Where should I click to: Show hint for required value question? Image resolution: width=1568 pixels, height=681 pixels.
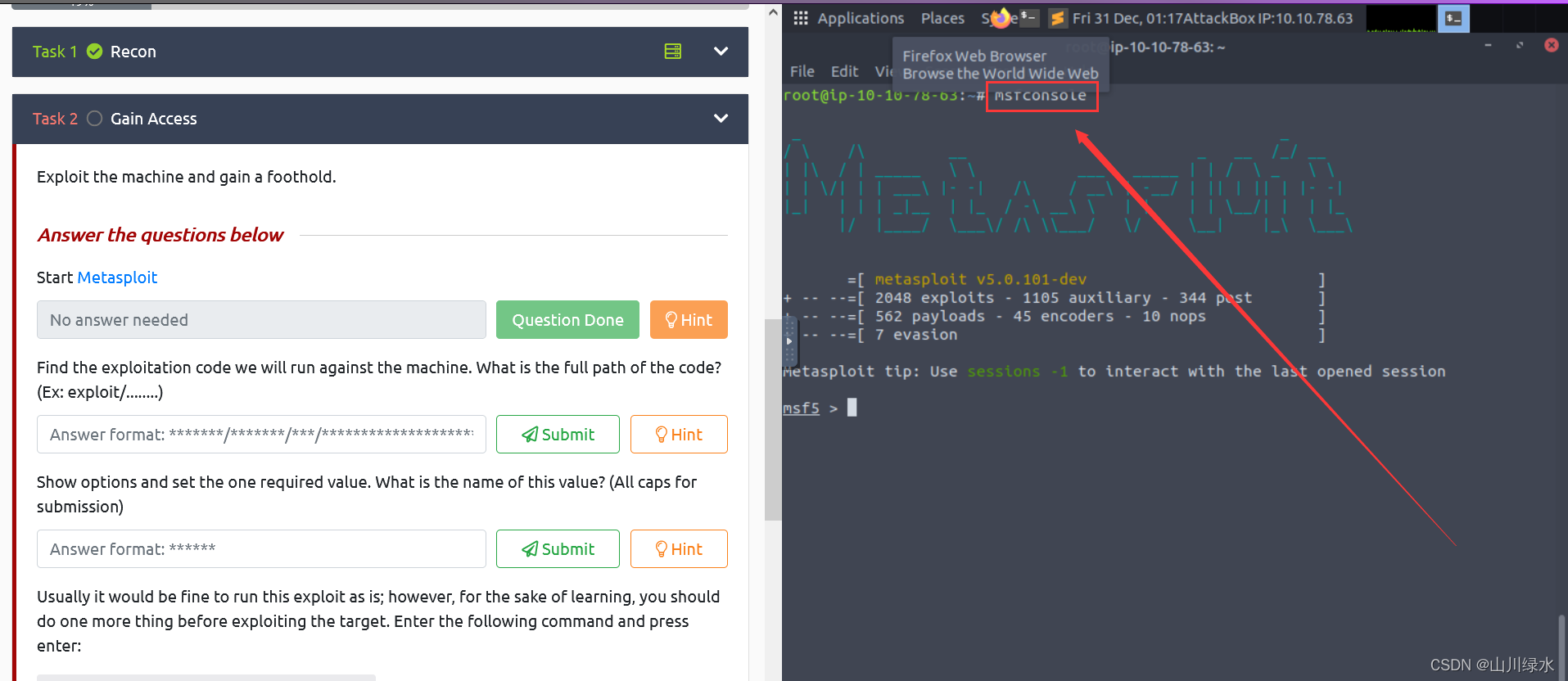click(679, 549)
